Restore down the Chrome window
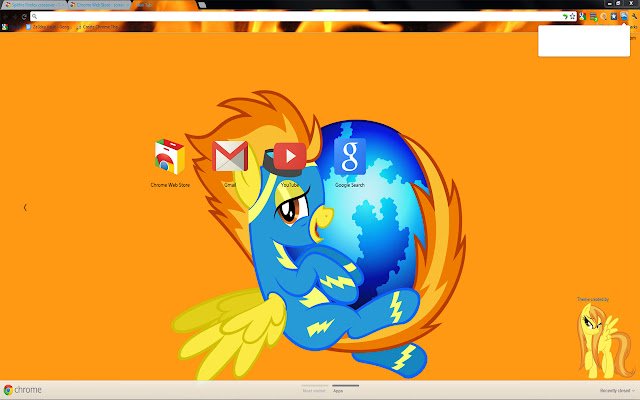This screenshot has height=400, width=640. (618, 3)
